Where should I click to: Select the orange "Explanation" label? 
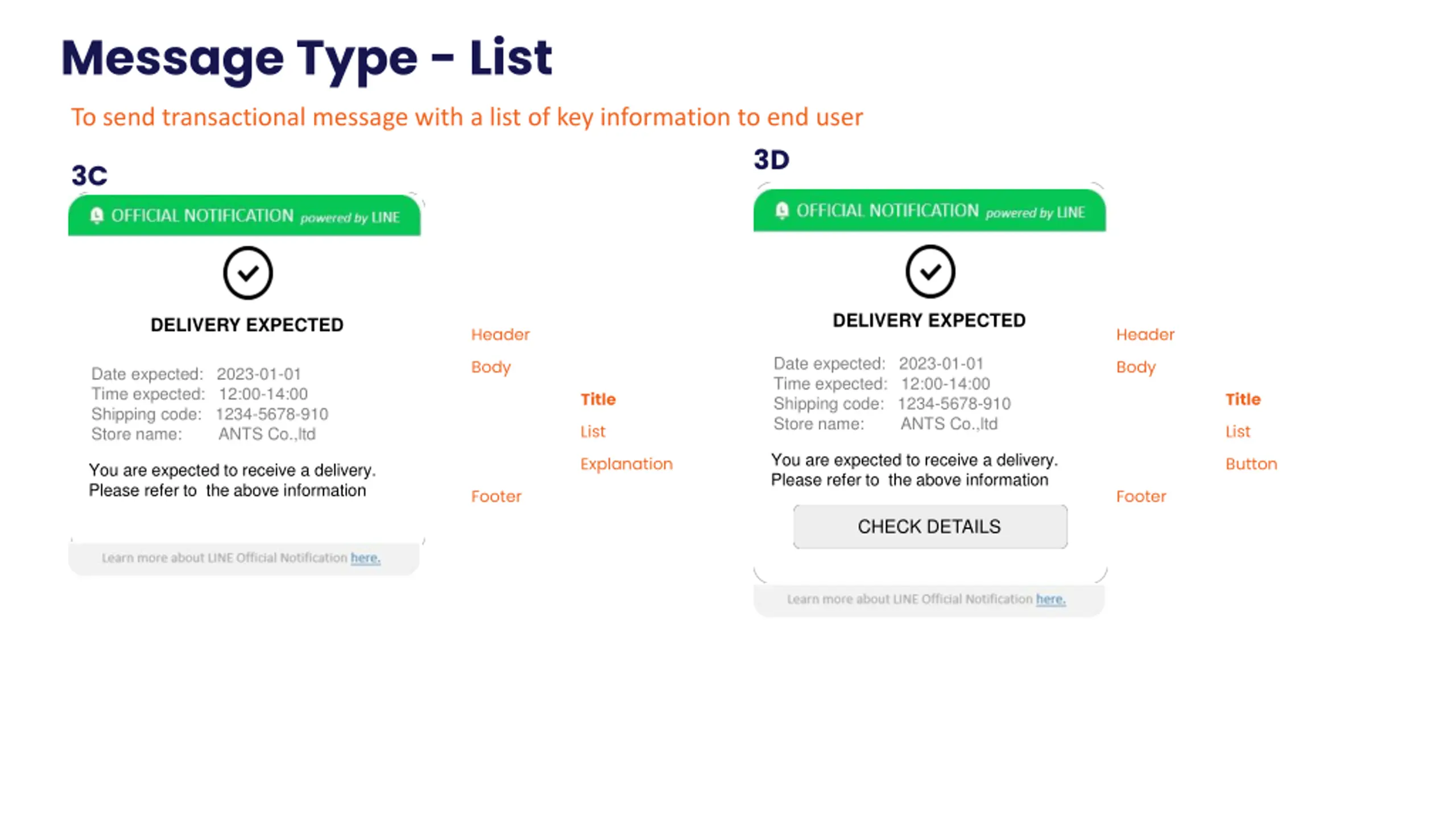626,464
